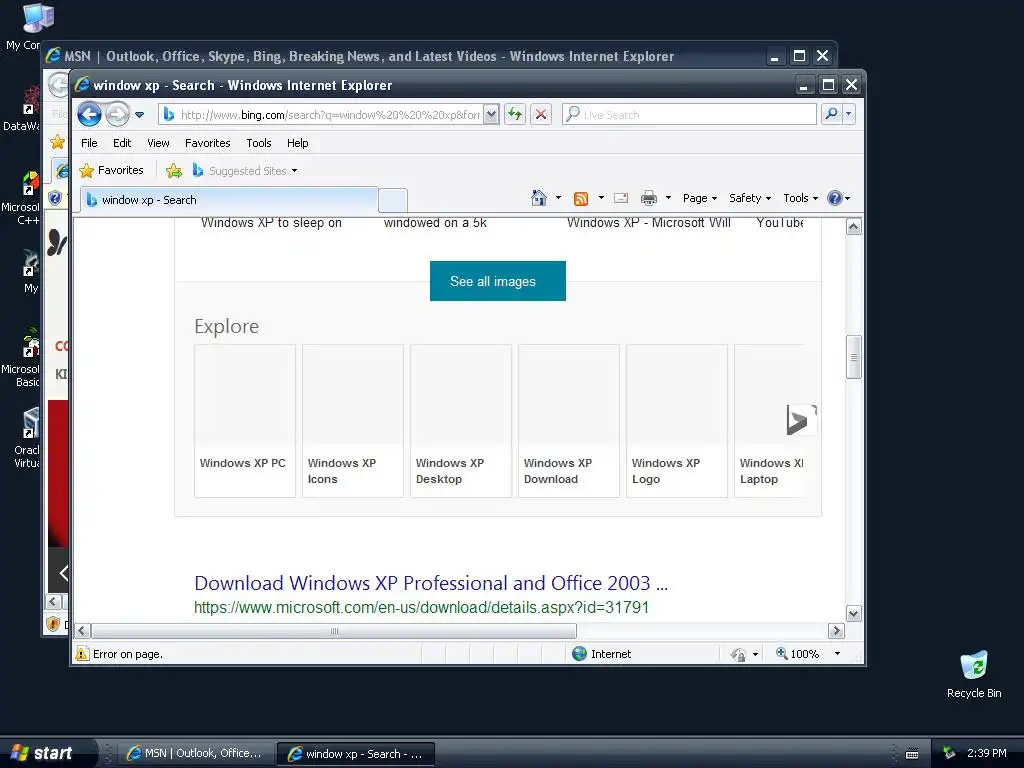
Task: Click the Forward navigation arrow
Action: (118, 114)
